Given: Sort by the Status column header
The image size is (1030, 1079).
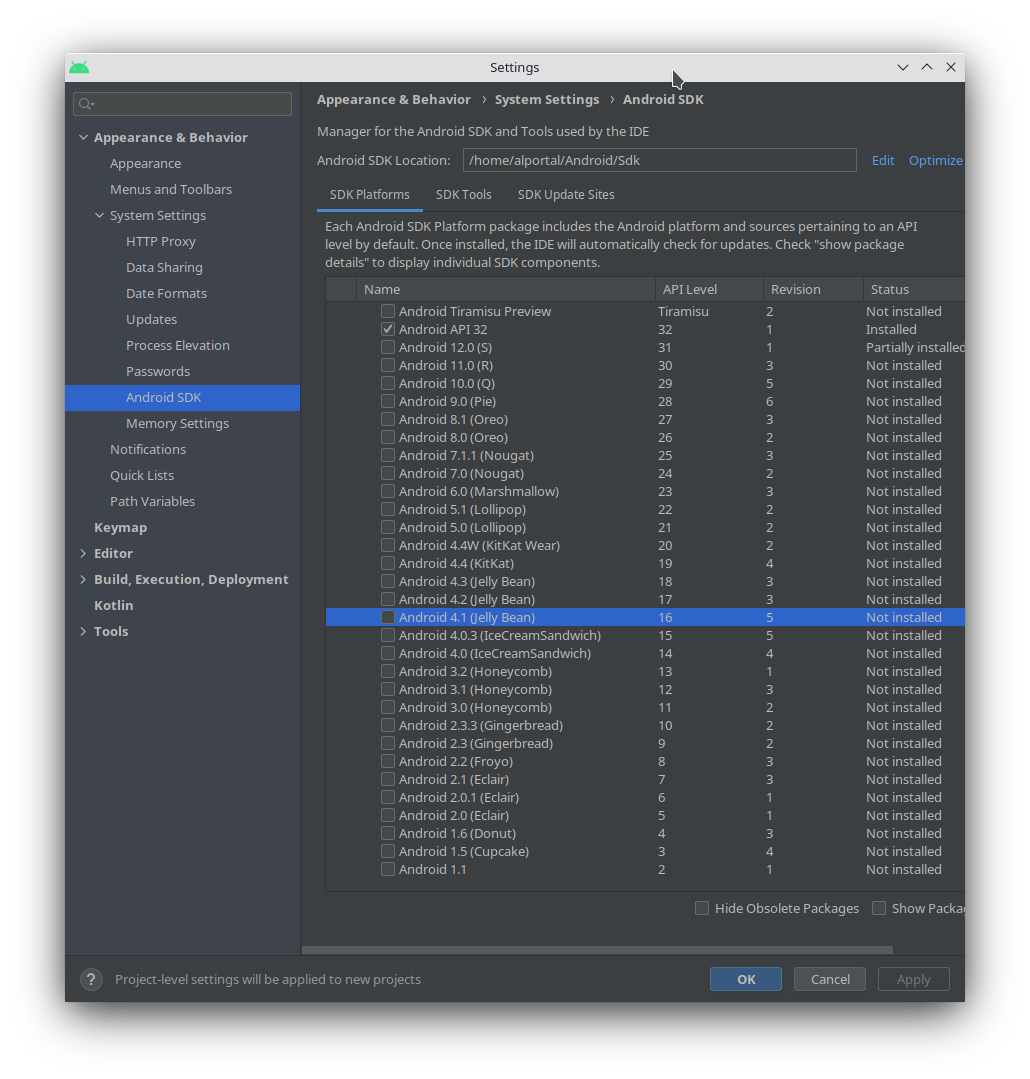Looking at the screenshot, I should pos(914,290).
